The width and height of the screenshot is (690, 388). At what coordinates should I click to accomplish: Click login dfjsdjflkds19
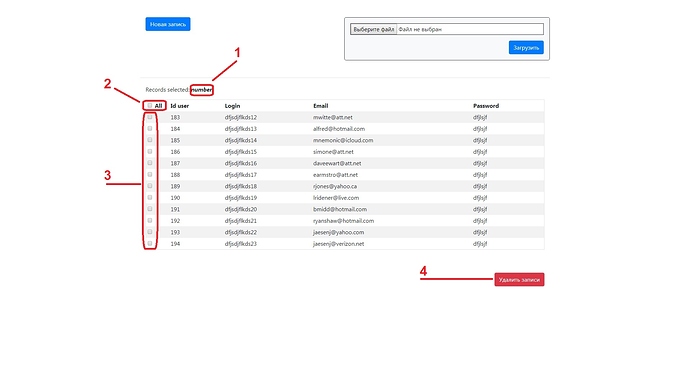point(241,198)
